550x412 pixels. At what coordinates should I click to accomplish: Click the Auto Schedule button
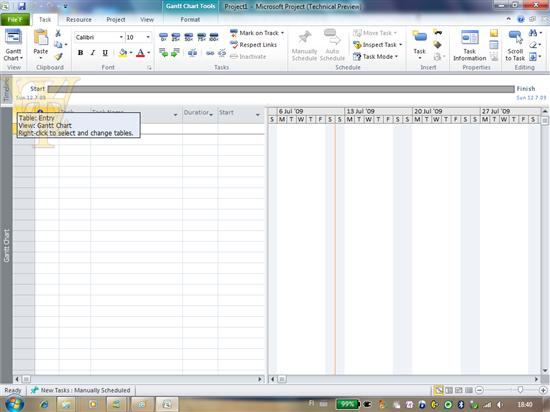point(332,46)
